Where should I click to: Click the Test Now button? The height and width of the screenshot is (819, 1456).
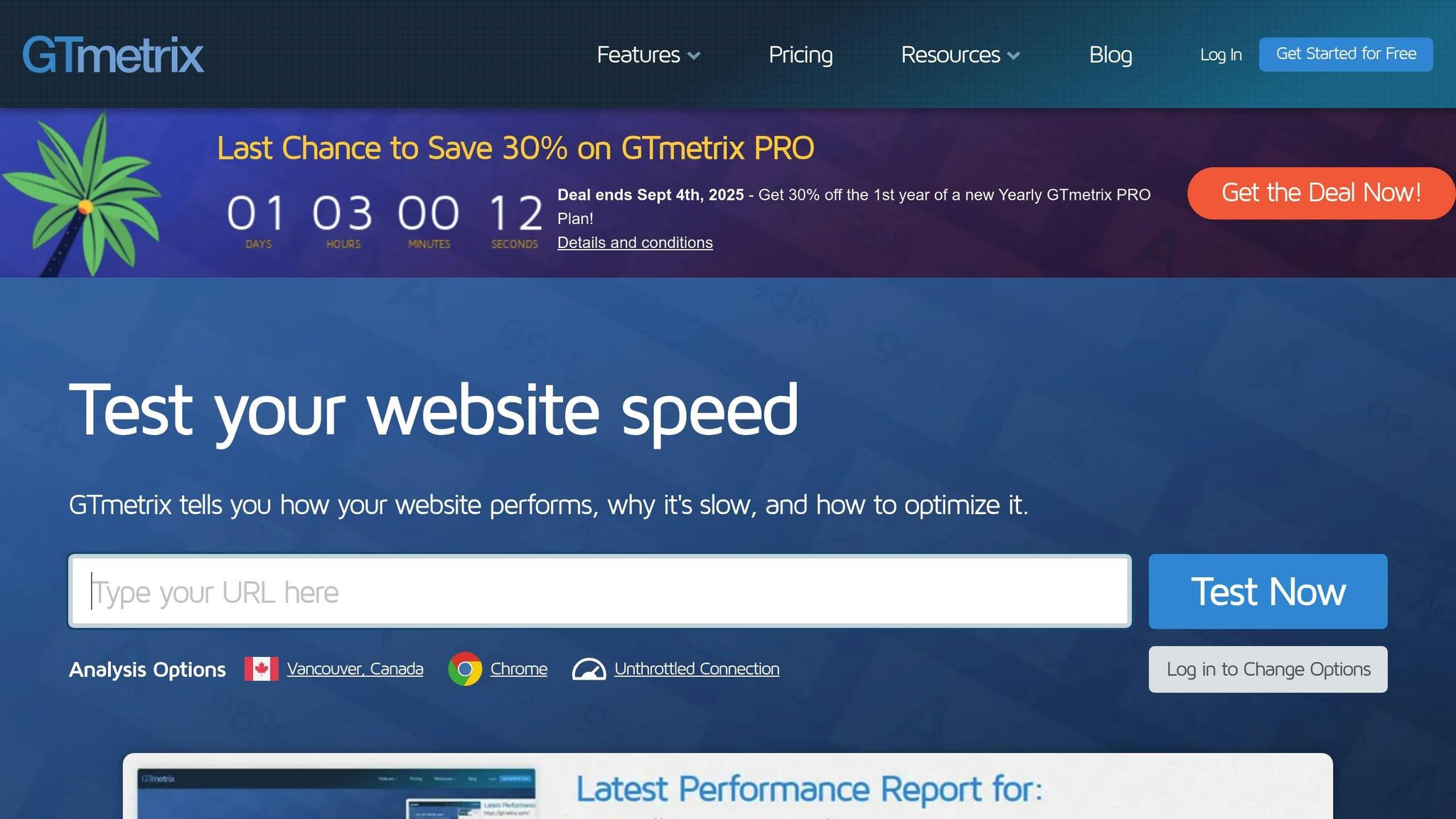click(1268, 591)
